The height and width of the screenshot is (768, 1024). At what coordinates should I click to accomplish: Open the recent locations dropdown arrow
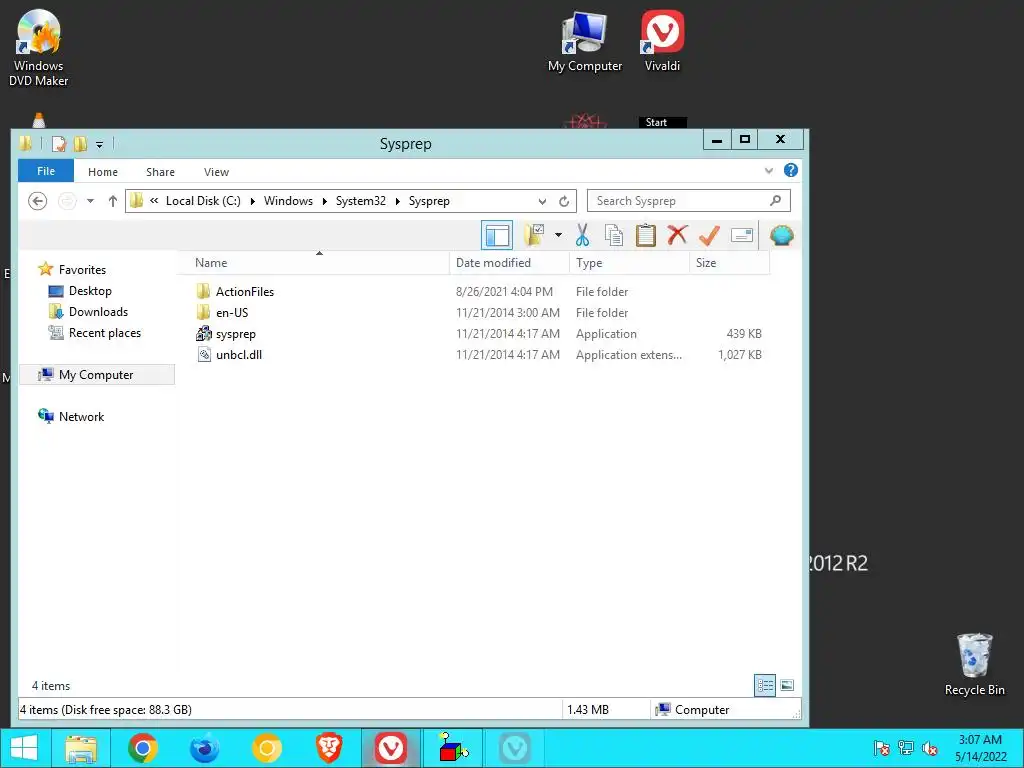coord(90,201)
